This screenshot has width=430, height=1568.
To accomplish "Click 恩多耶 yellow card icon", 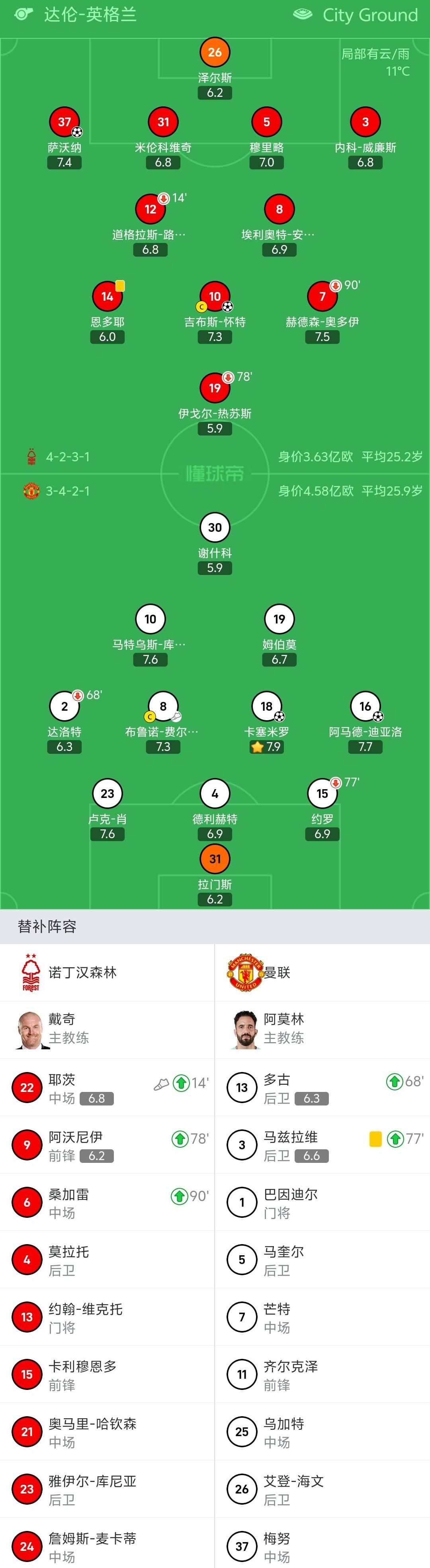I will tap(120, 286).
